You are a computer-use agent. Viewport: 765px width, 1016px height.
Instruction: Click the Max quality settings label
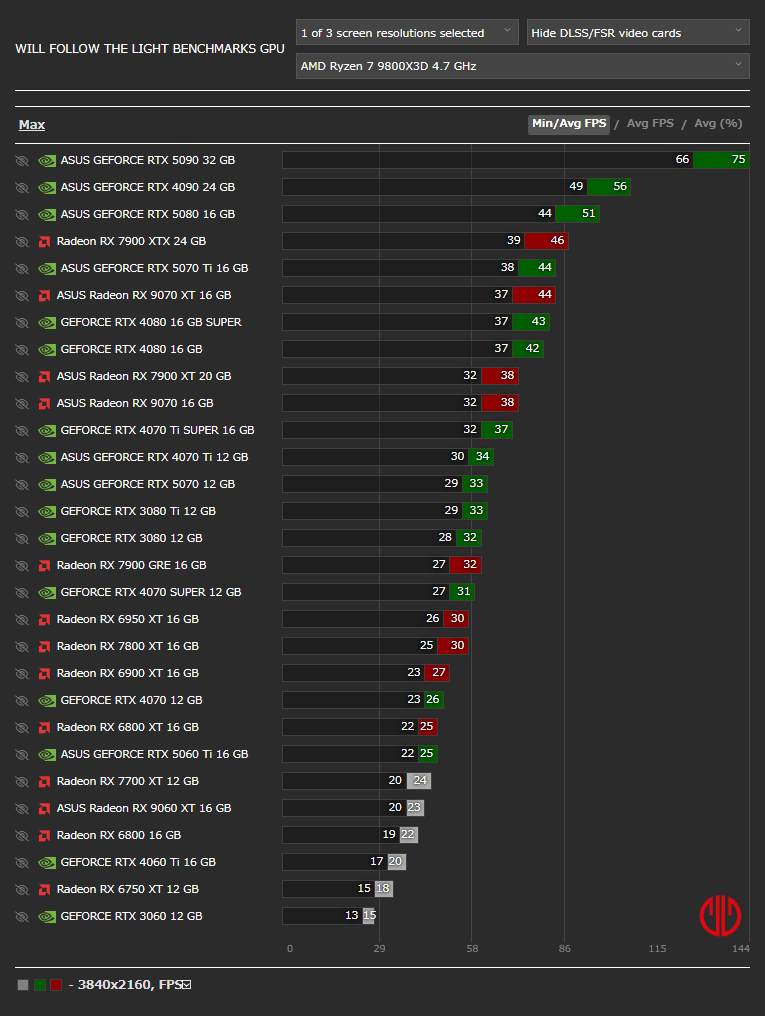(x=32, y=125)
